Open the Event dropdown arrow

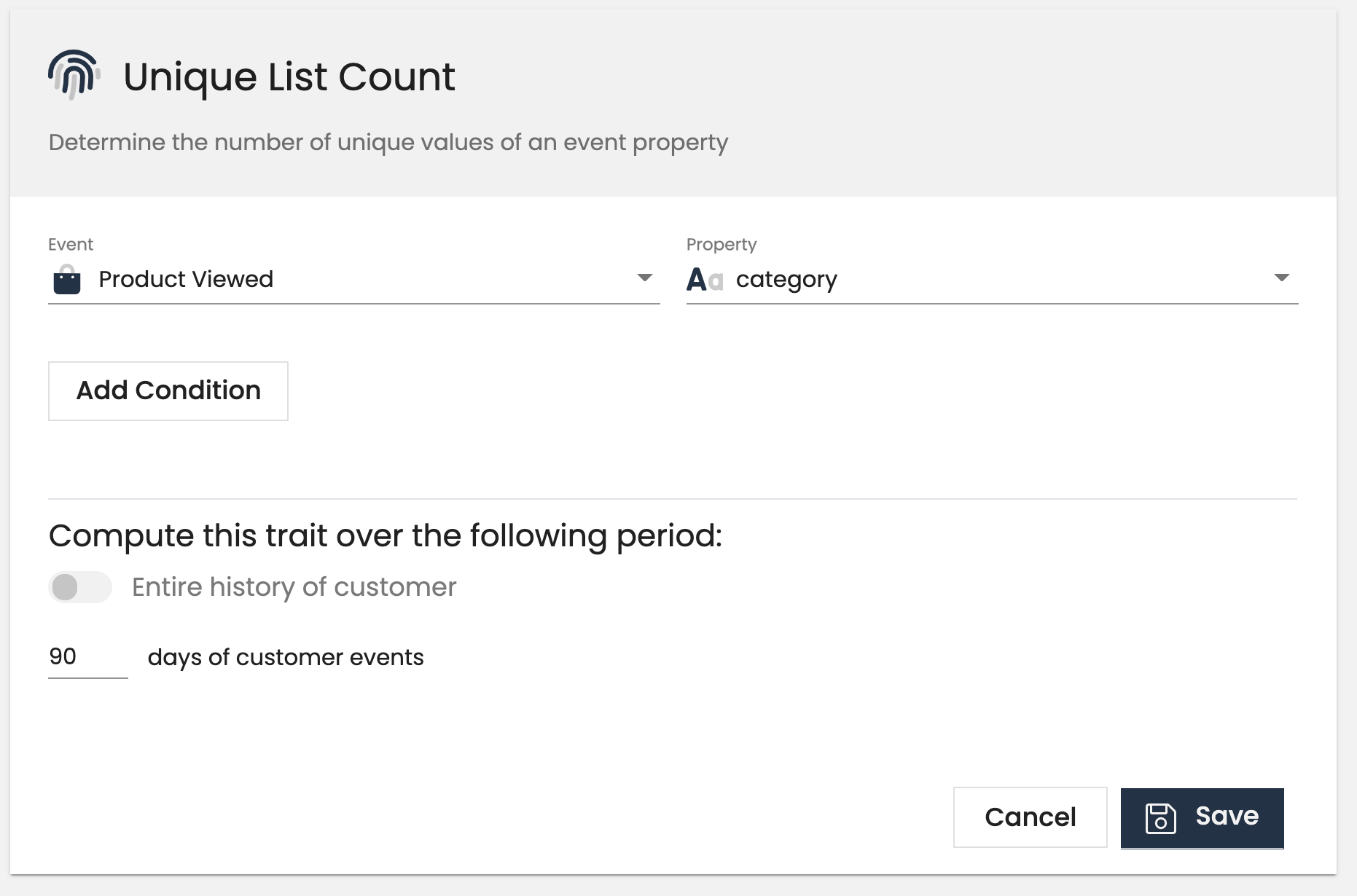[x=644, y=279]
